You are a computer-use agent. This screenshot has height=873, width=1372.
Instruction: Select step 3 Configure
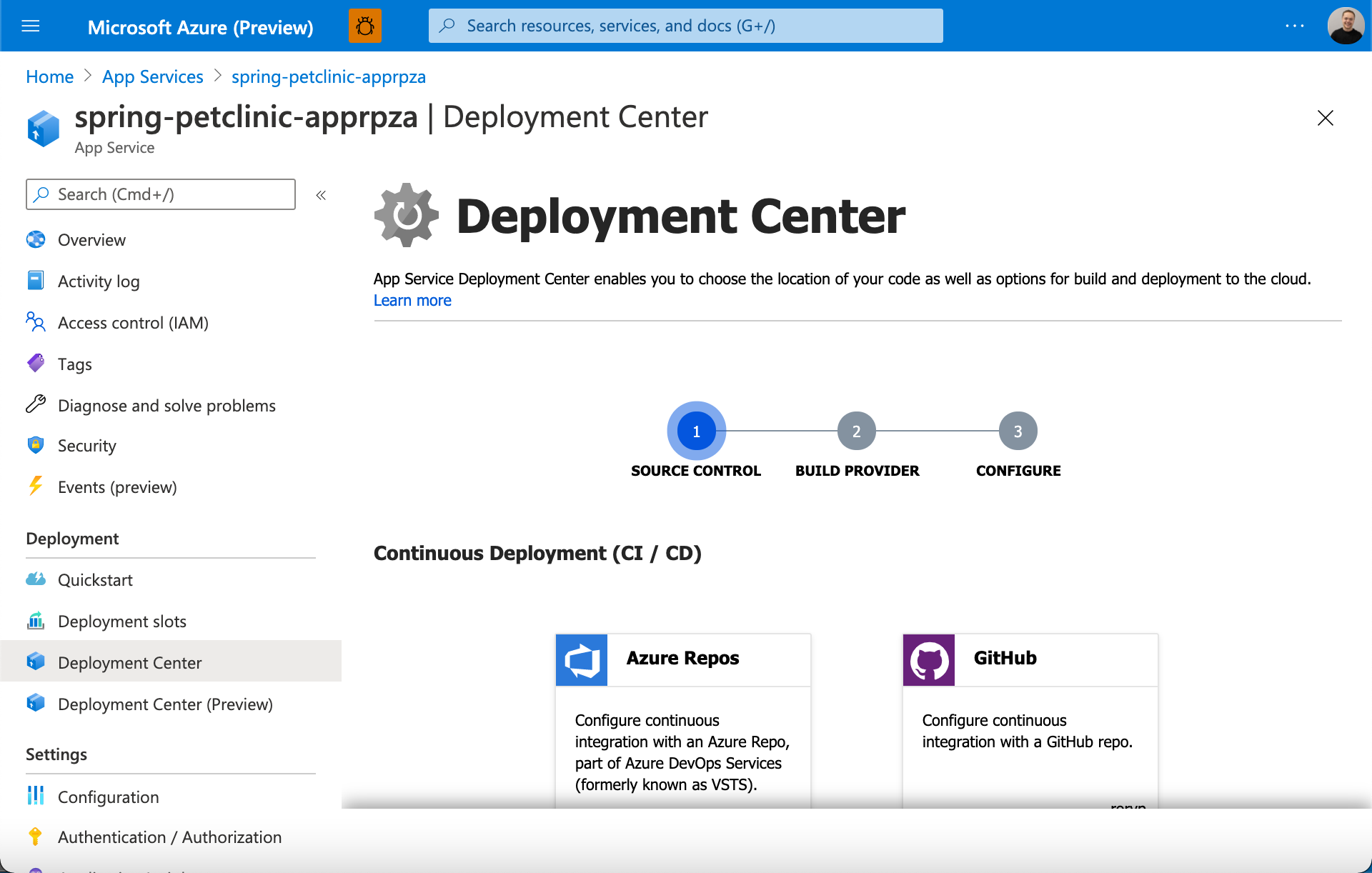pyautogui.click(x=1018, y=430)
